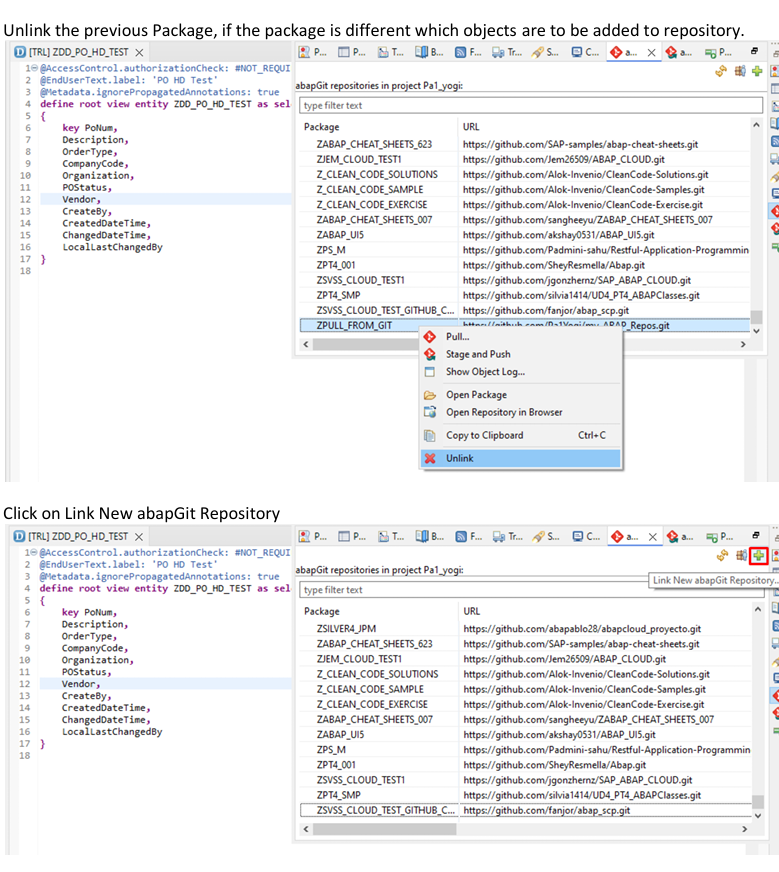
Task: Open the Console tab (C...) in lower screenshot
Action: [587, 537]
